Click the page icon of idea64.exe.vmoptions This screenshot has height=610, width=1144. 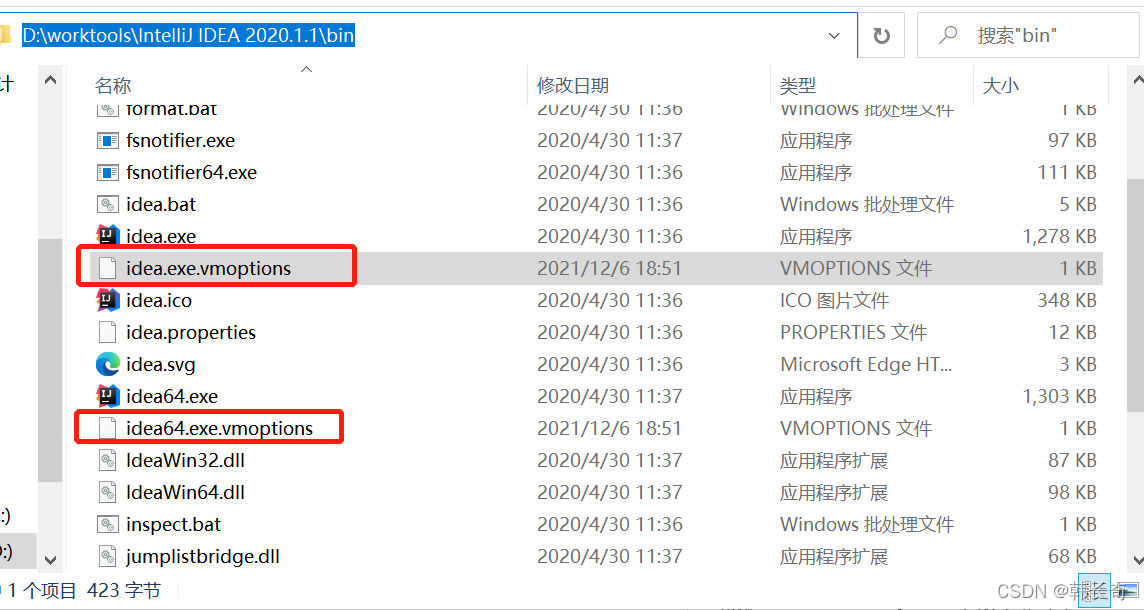point(108,428)
